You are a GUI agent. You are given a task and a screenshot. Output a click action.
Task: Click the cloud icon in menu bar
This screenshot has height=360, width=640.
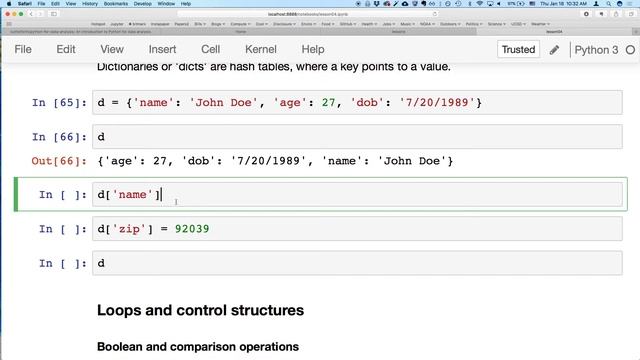(x=405, y=4)
